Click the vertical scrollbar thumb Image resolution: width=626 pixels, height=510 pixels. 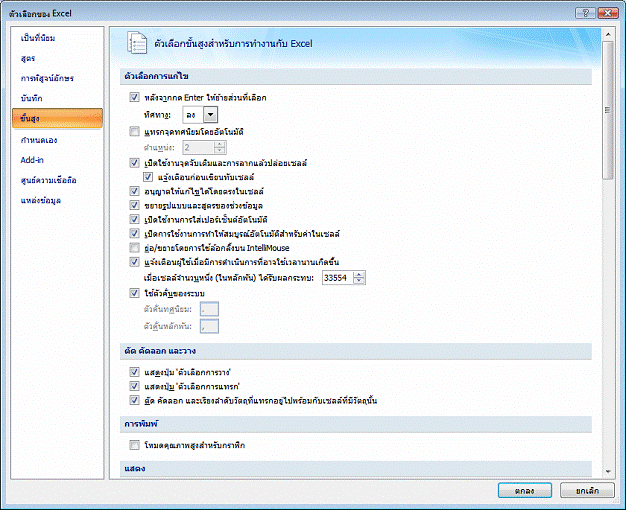(608, 110)
